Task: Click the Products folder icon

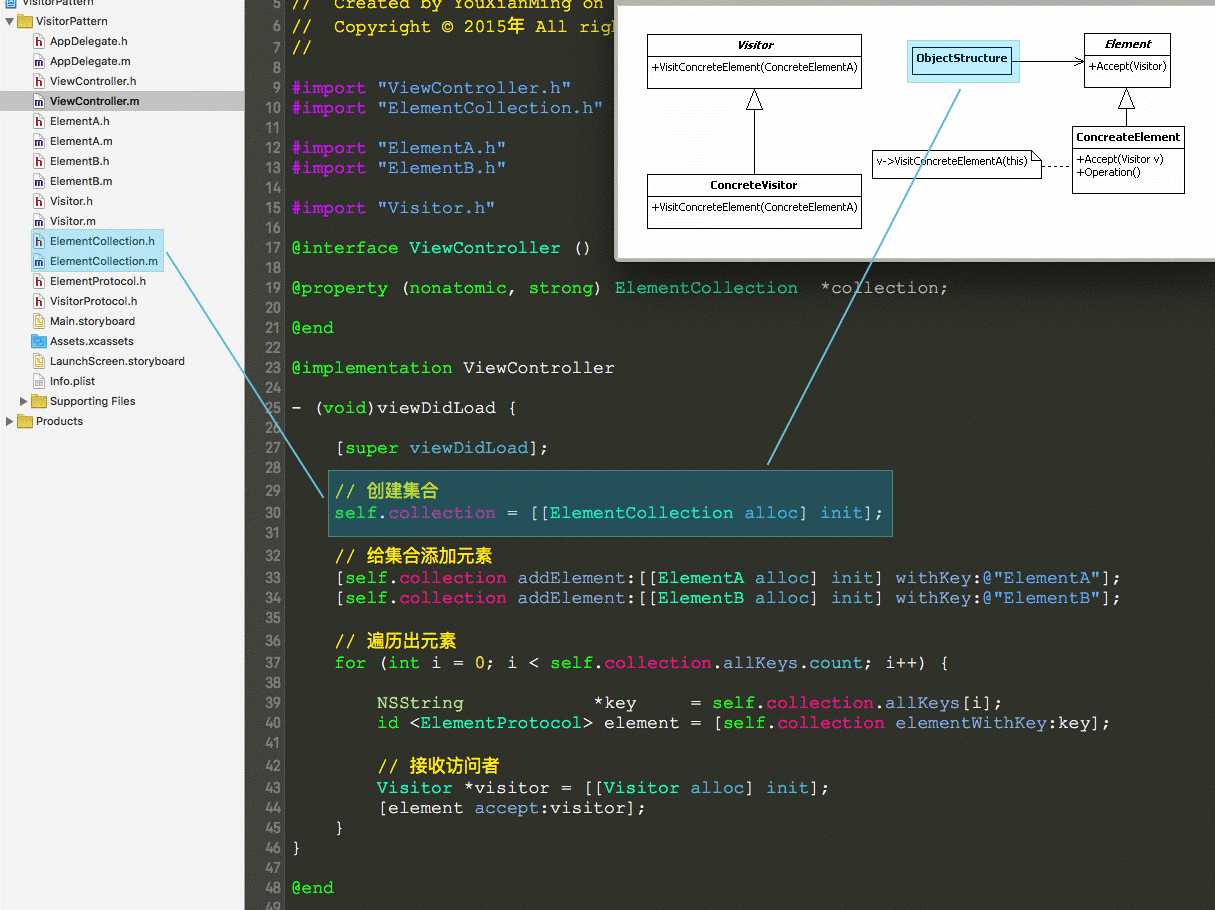Action: [x=25, y=421]
